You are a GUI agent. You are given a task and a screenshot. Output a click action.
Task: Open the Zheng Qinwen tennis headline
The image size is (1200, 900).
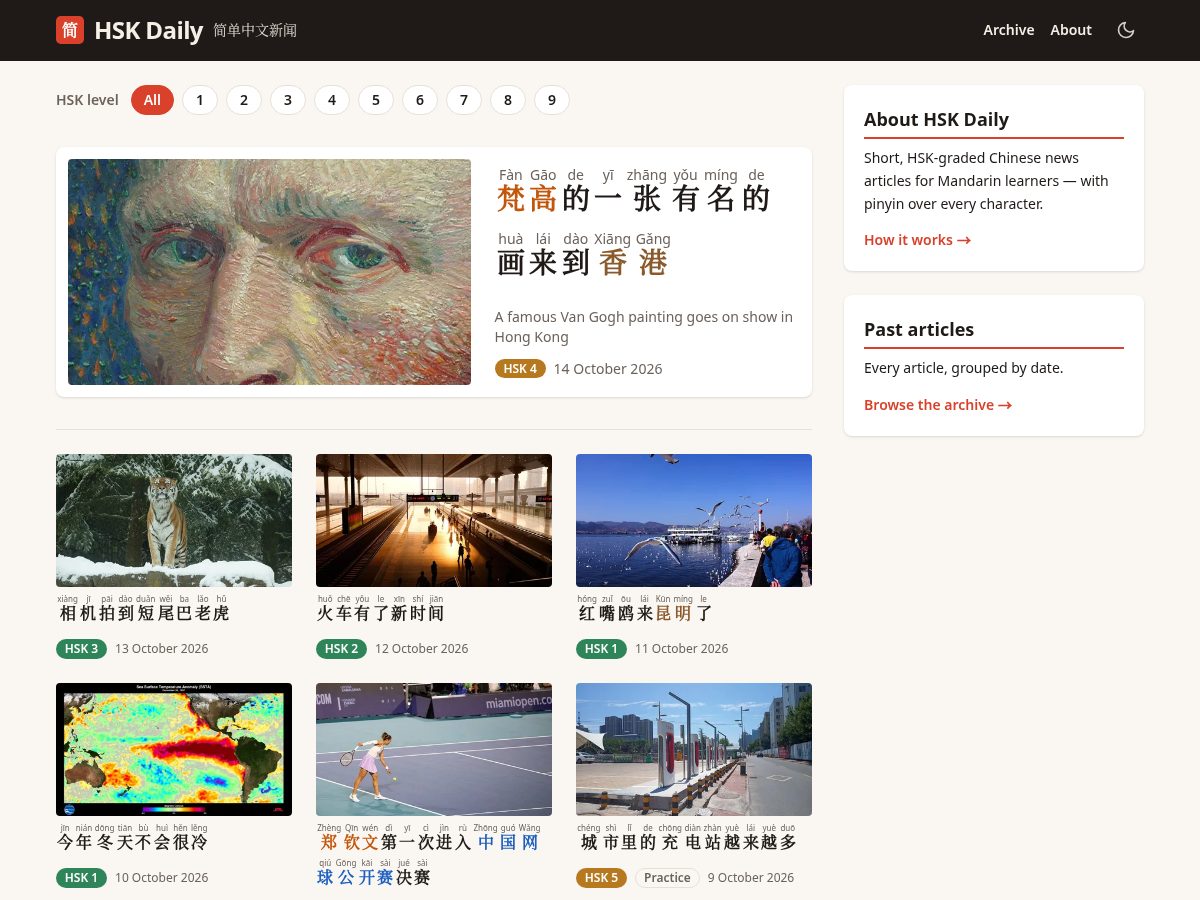click(429, 855)
